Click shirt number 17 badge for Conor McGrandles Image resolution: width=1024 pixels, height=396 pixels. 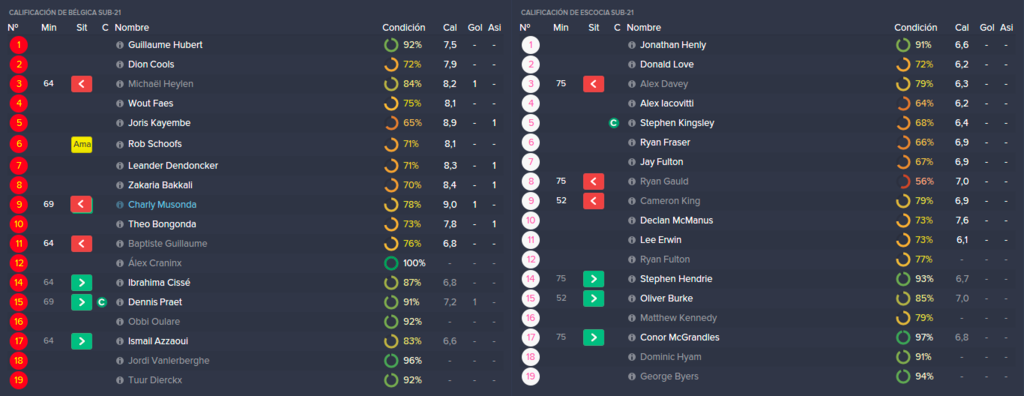click(531, 338)
